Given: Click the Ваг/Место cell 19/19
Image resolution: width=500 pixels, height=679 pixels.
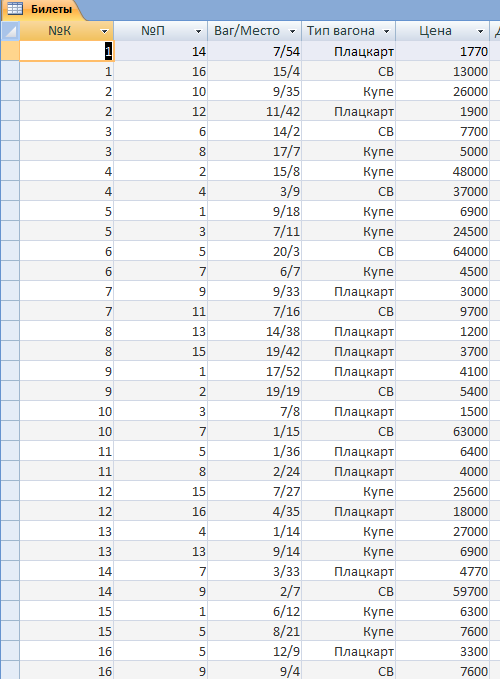Looking at the screenshot, I should 255,391.
